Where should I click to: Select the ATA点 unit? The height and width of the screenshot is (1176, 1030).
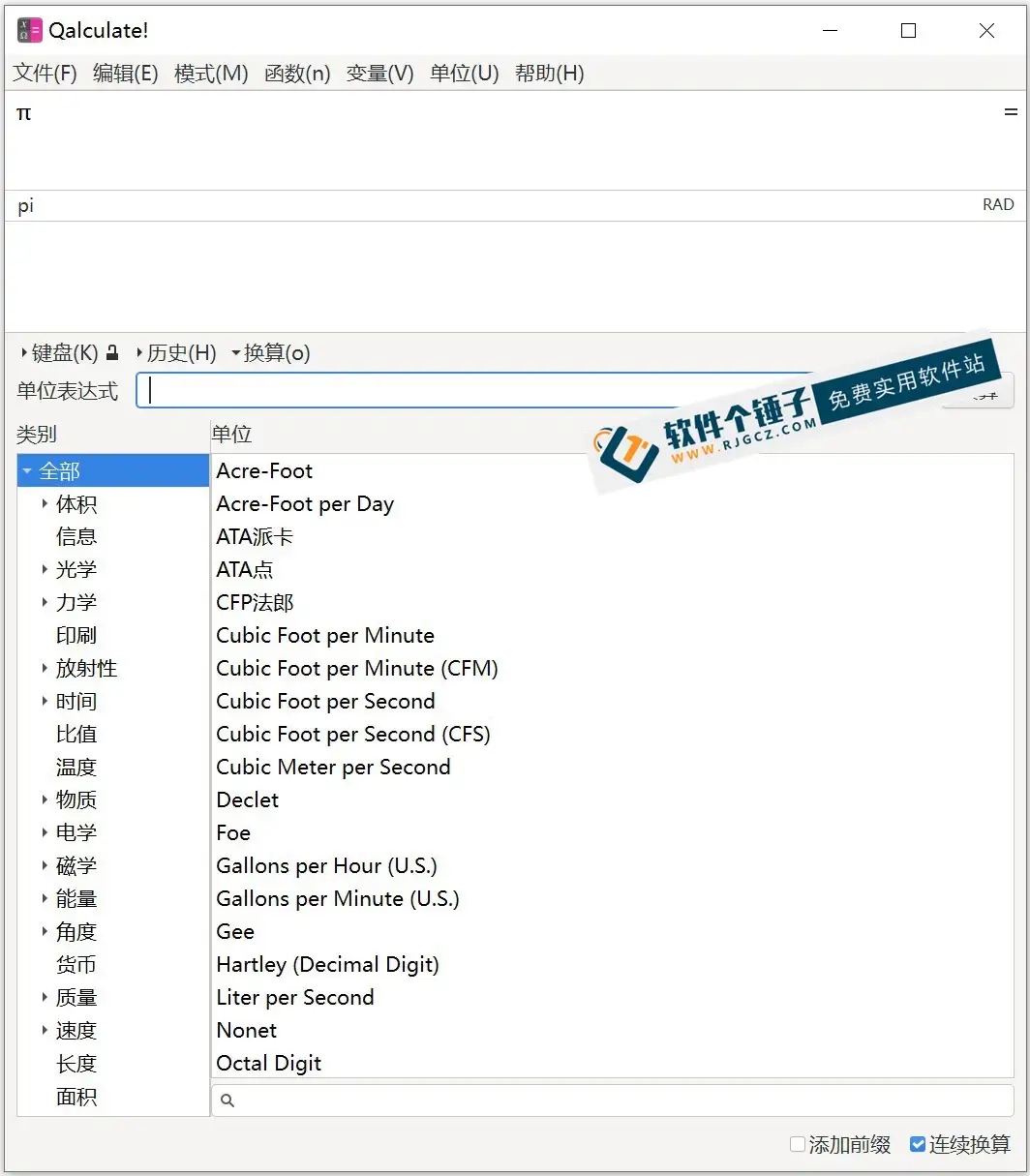[613, 570]
